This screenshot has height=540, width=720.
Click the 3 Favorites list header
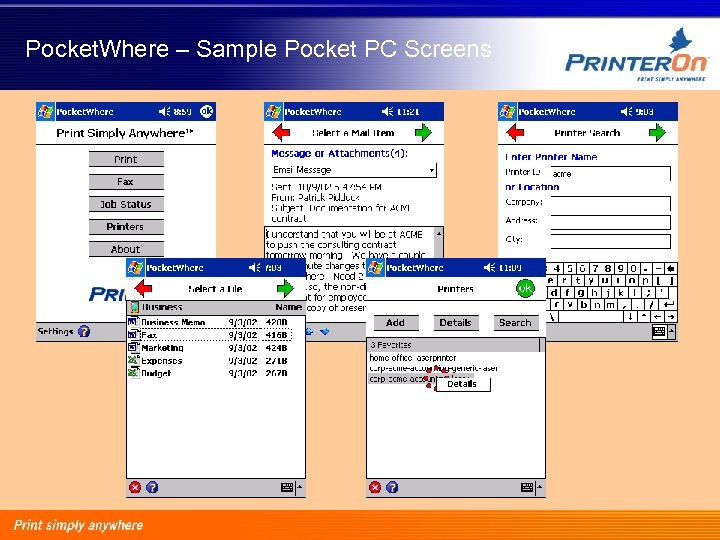(x=453, y=345)
